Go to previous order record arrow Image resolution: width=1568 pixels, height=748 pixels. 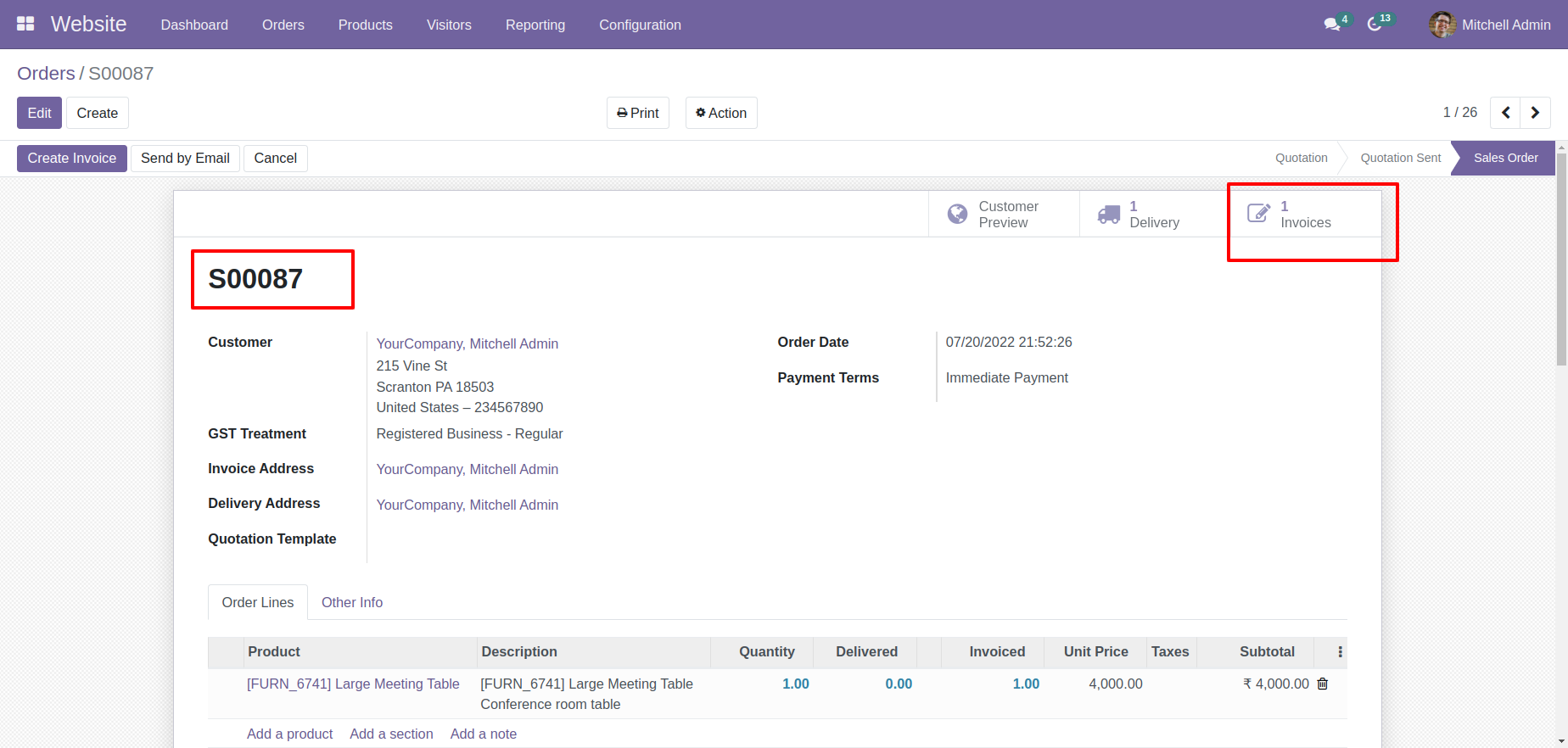tap(1505, 113)
